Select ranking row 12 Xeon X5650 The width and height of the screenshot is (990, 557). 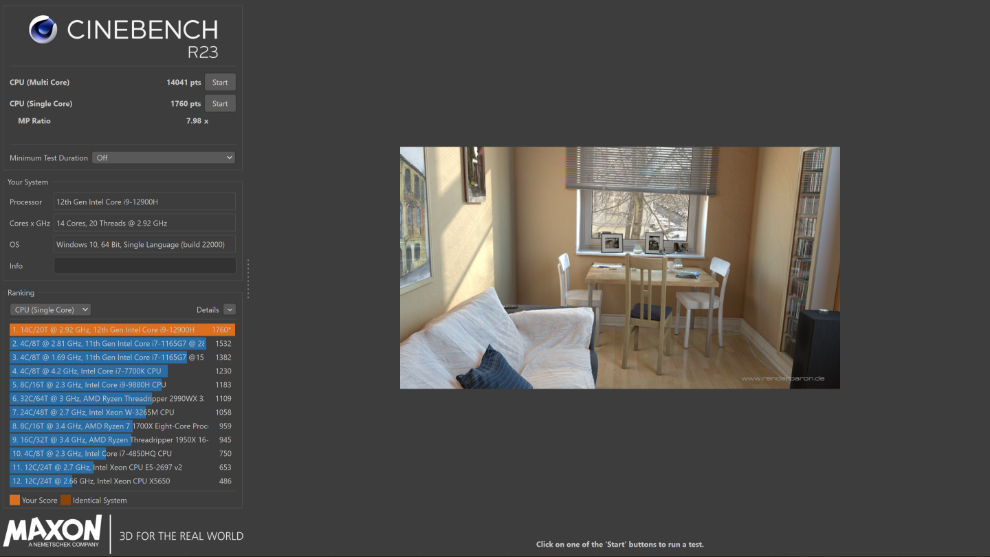click(122, 481)
